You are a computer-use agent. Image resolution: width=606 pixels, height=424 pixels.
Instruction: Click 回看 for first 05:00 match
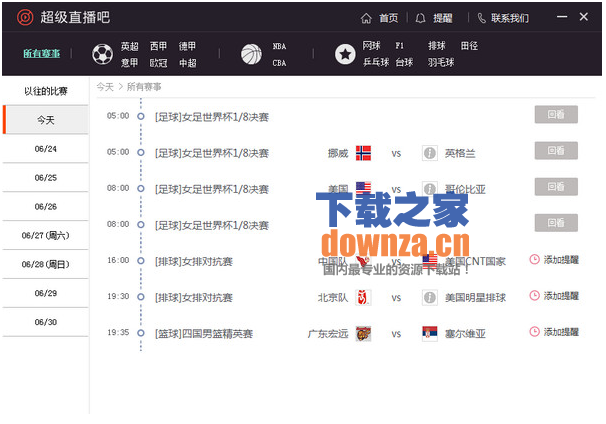pos(556,114)
